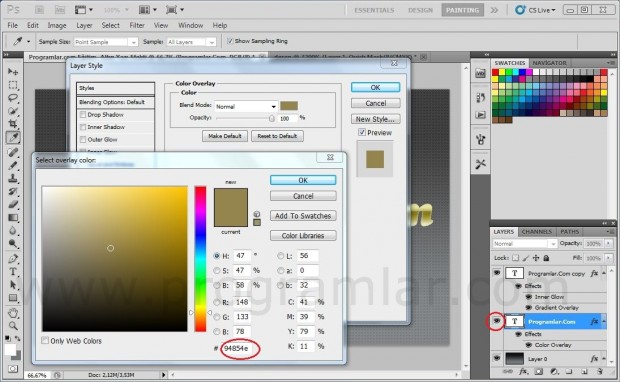Click OK in Select overlay color dialog
This screenshot has height=382, width=620.
pos(303,180)
